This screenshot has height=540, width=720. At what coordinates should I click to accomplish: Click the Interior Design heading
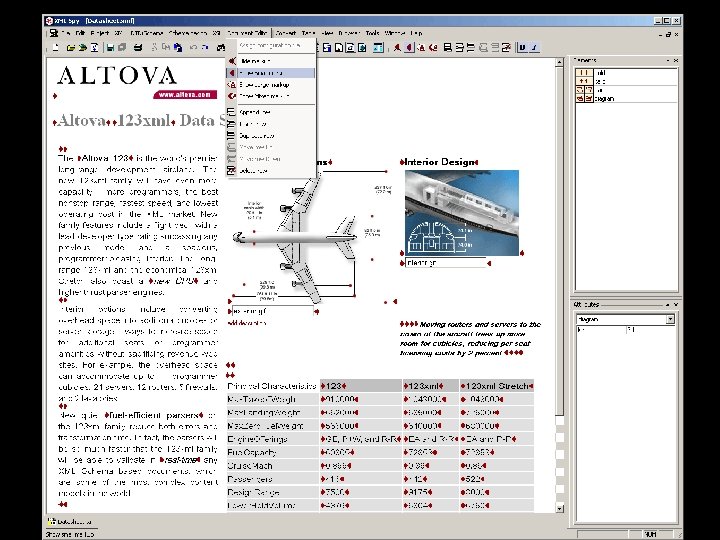(440, 161)
